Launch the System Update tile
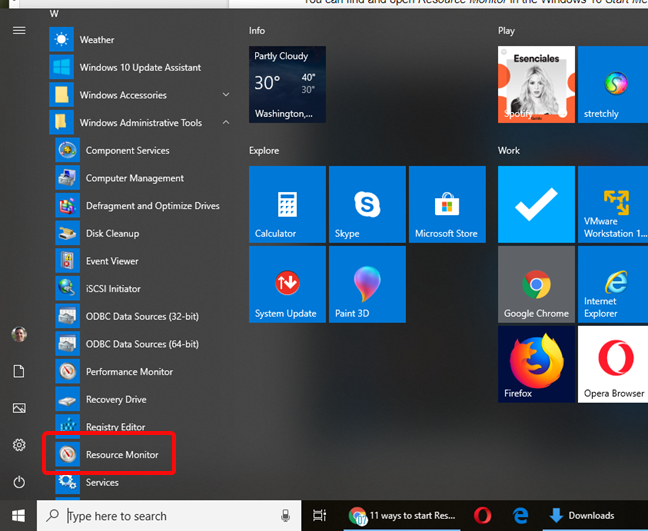This screenshot has width=648, height=531. click(x=287, y=284)
